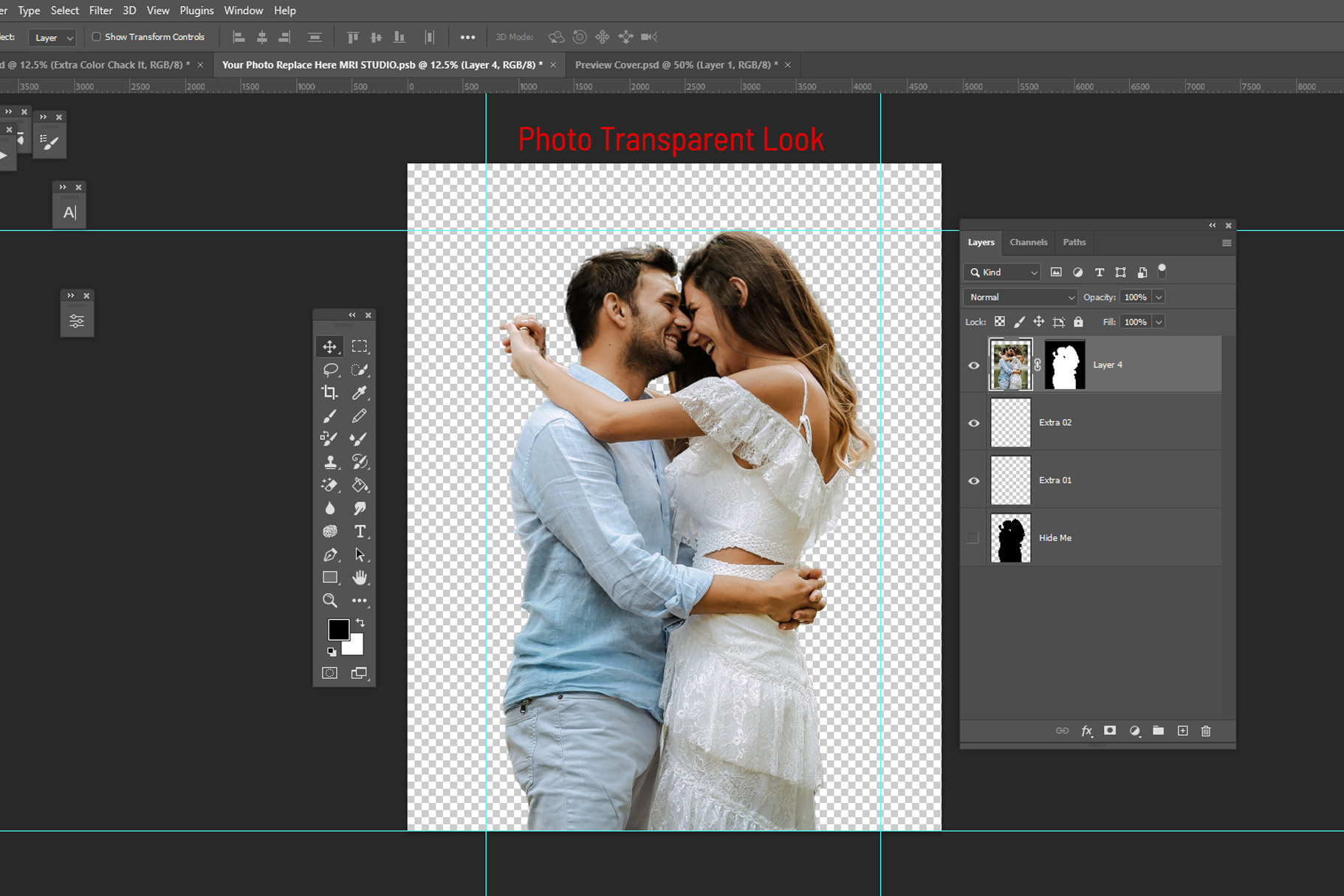Select the Eyedropper tool
This screenshot has width=1344, height=896.
point(360,393)
